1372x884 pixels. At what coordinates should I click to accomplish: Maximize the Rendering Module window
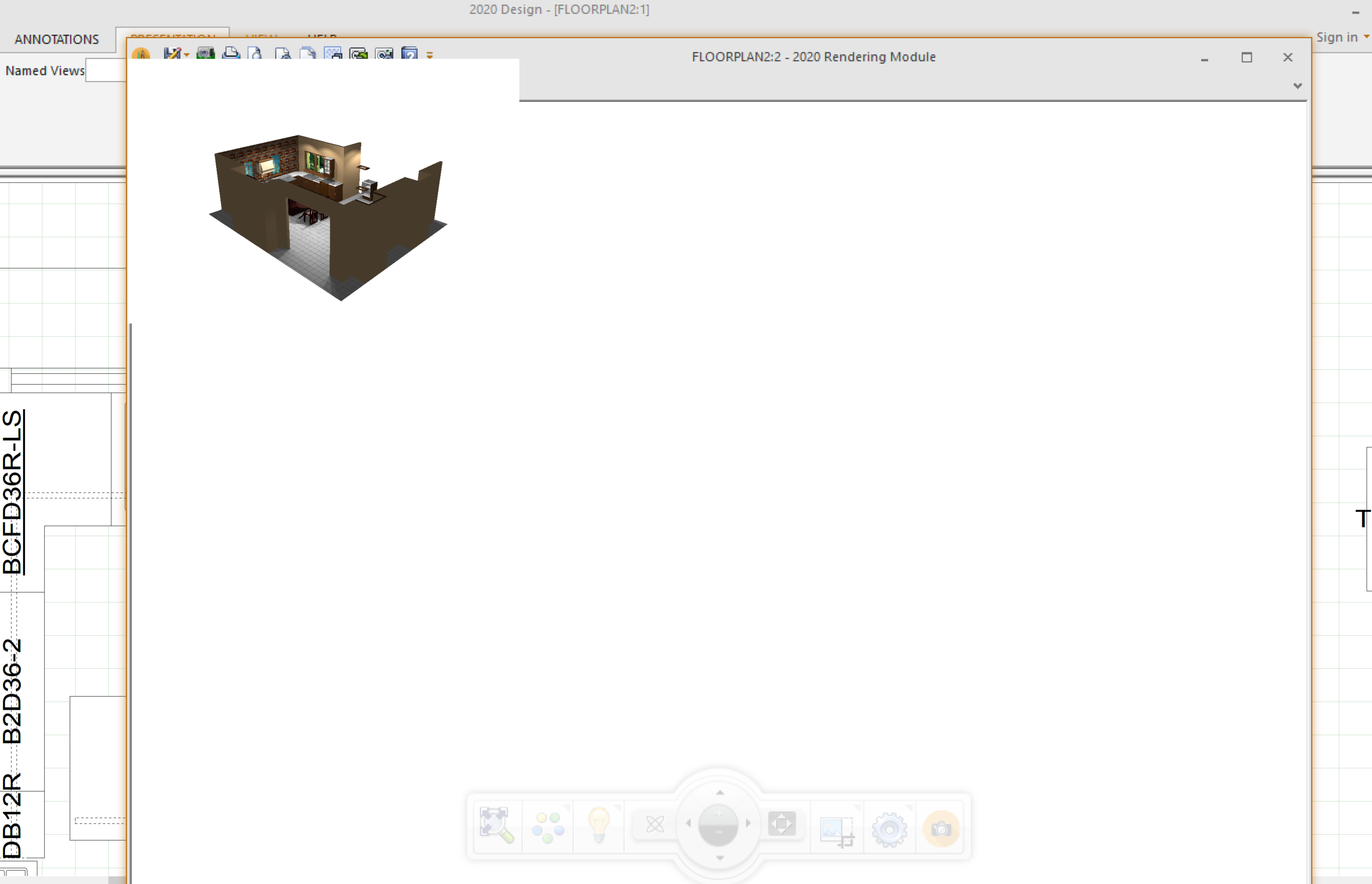click(1246, 57)
